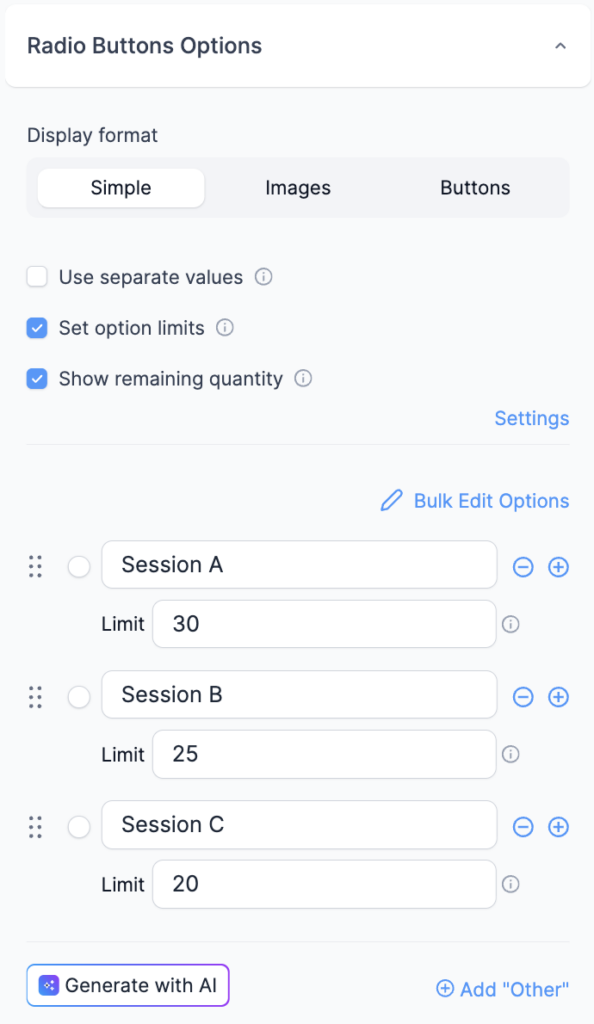Viewport: 594px width, 1024px height.
Task: Switch display format to Buttons
Action: click(x=474, y=187)
